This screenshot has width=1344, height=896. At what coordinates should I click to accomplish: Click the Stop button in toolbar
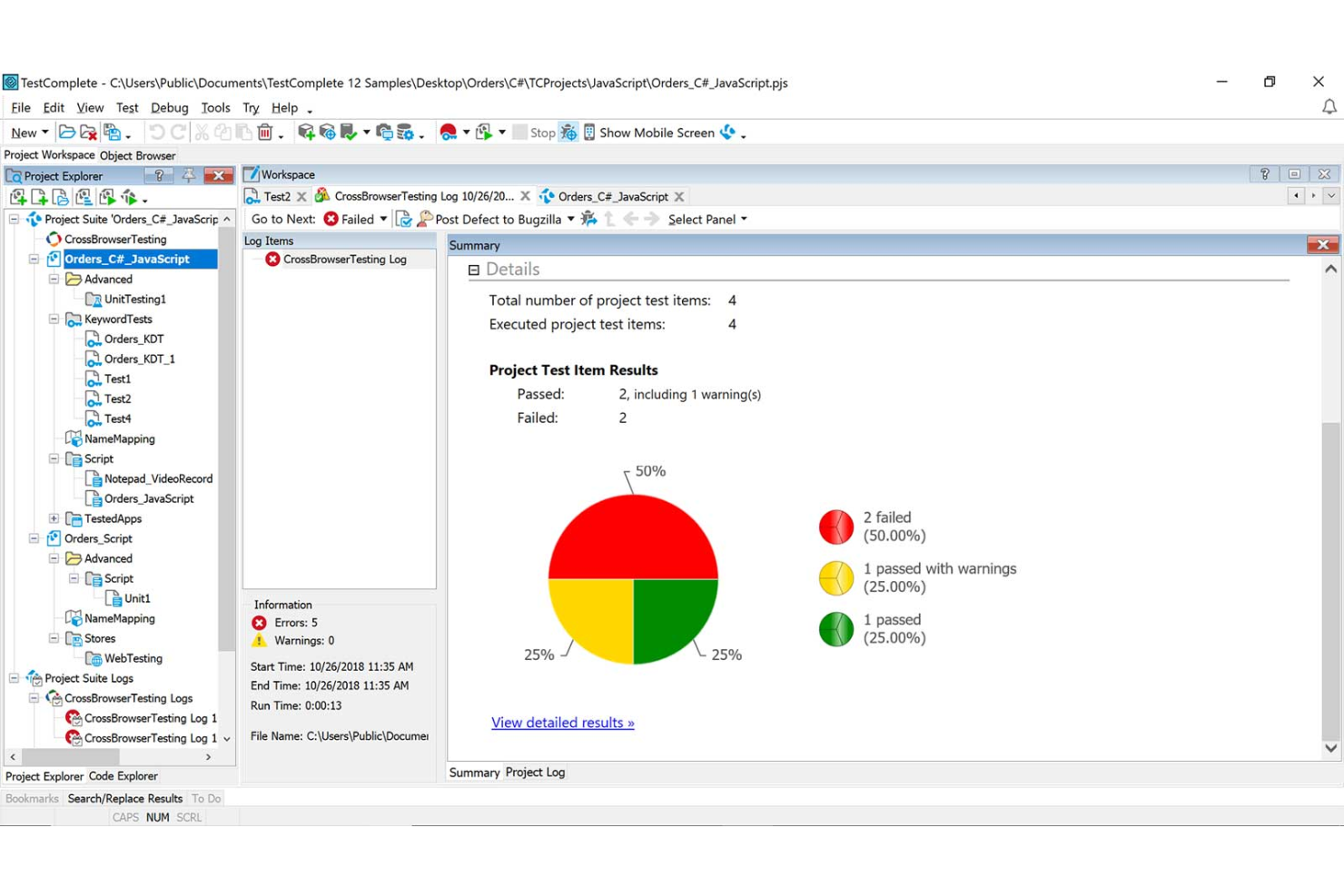534,133
